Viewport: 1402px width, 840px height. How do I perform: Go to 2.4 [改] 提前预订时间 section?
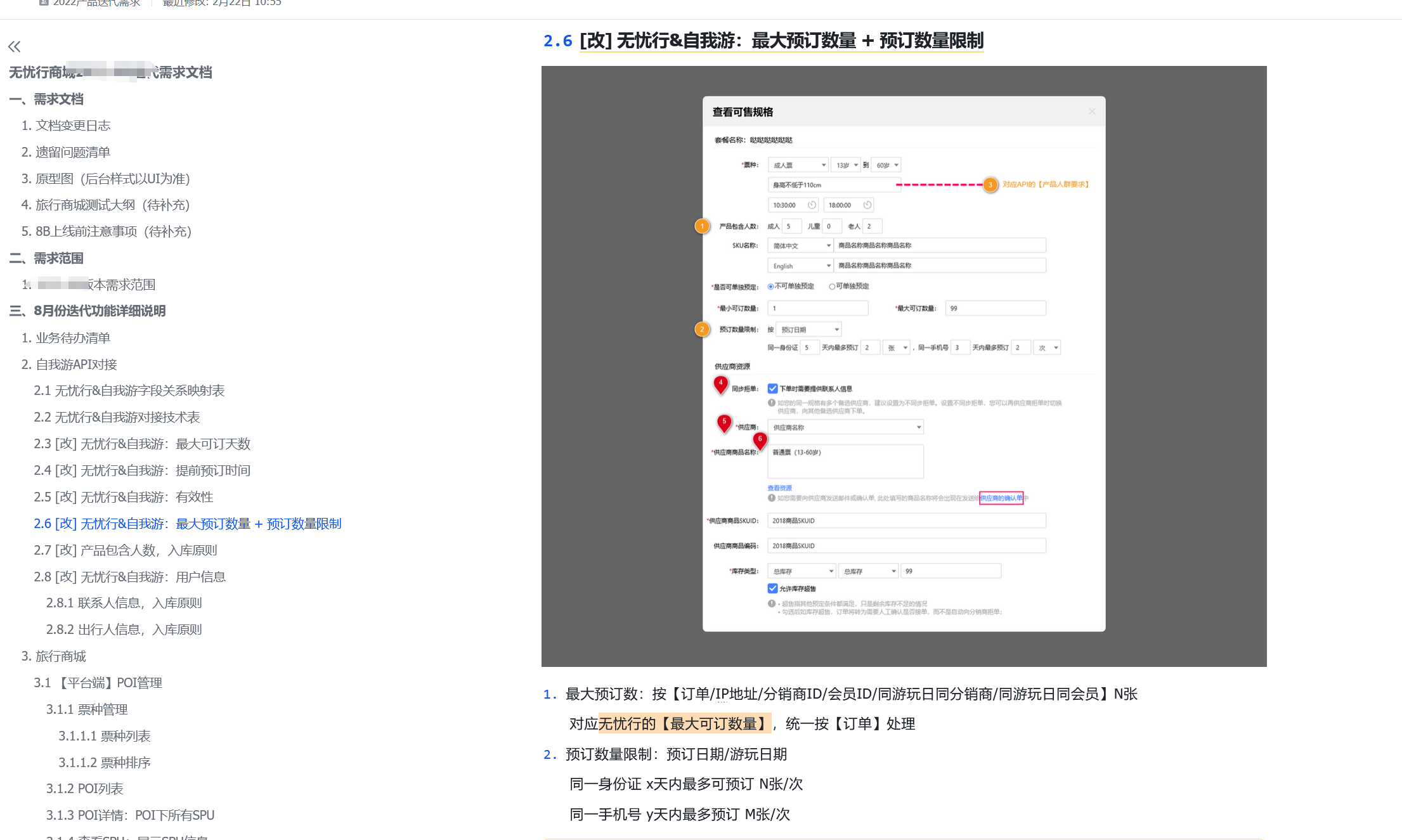pyautogui.click(x=142, y=470)
